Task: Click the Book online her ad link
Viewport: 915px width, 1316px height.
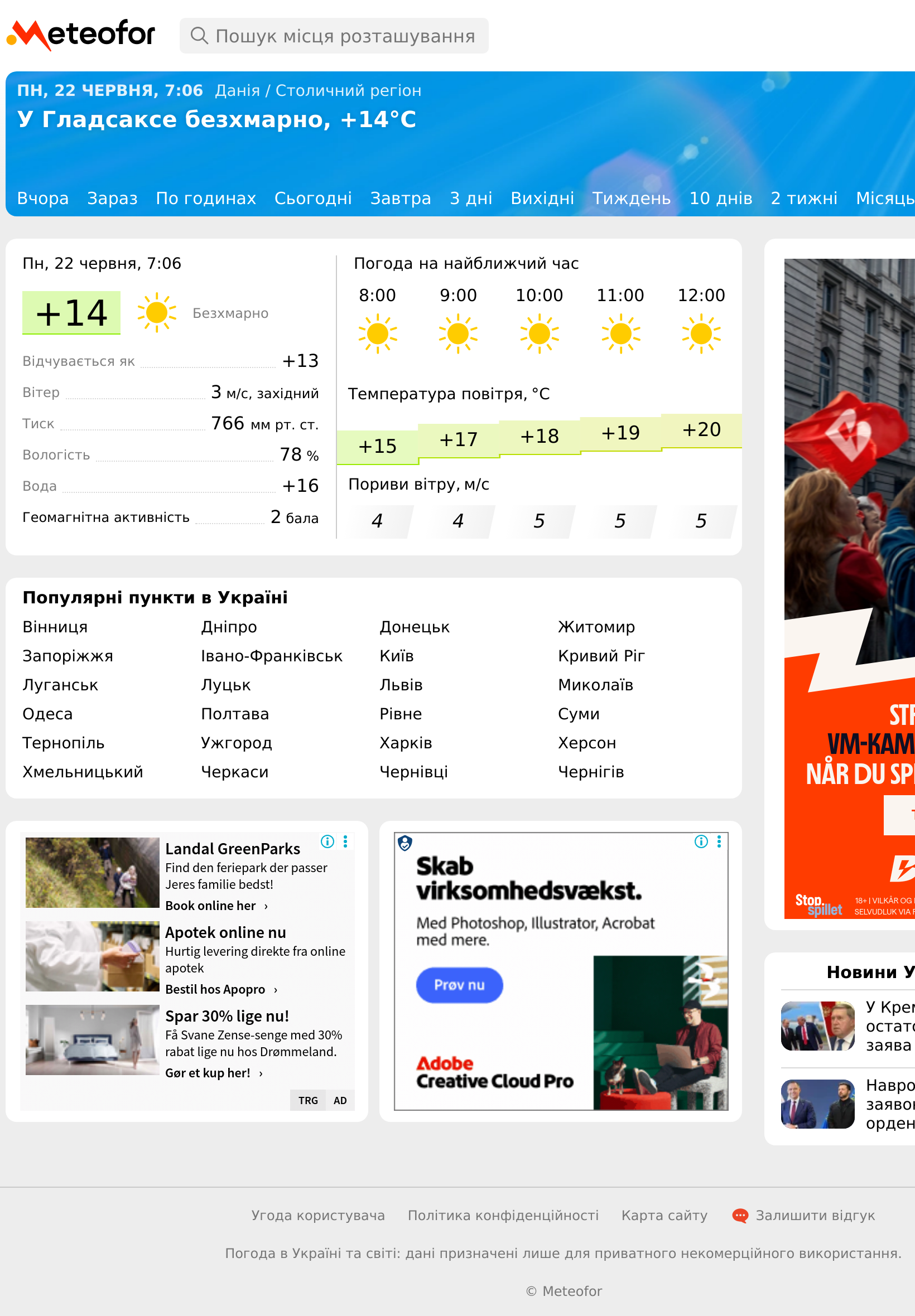Action: pyautogui.click(x=216, y=906)
